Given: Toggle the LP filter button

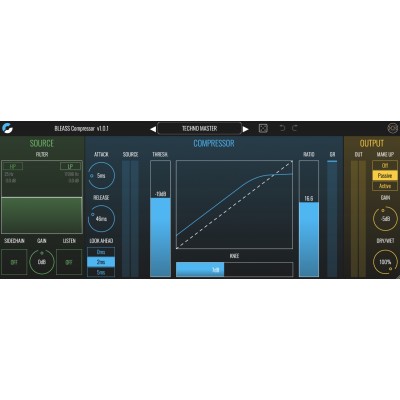Looking at the screenshot, I should click(x=70, y=166).
